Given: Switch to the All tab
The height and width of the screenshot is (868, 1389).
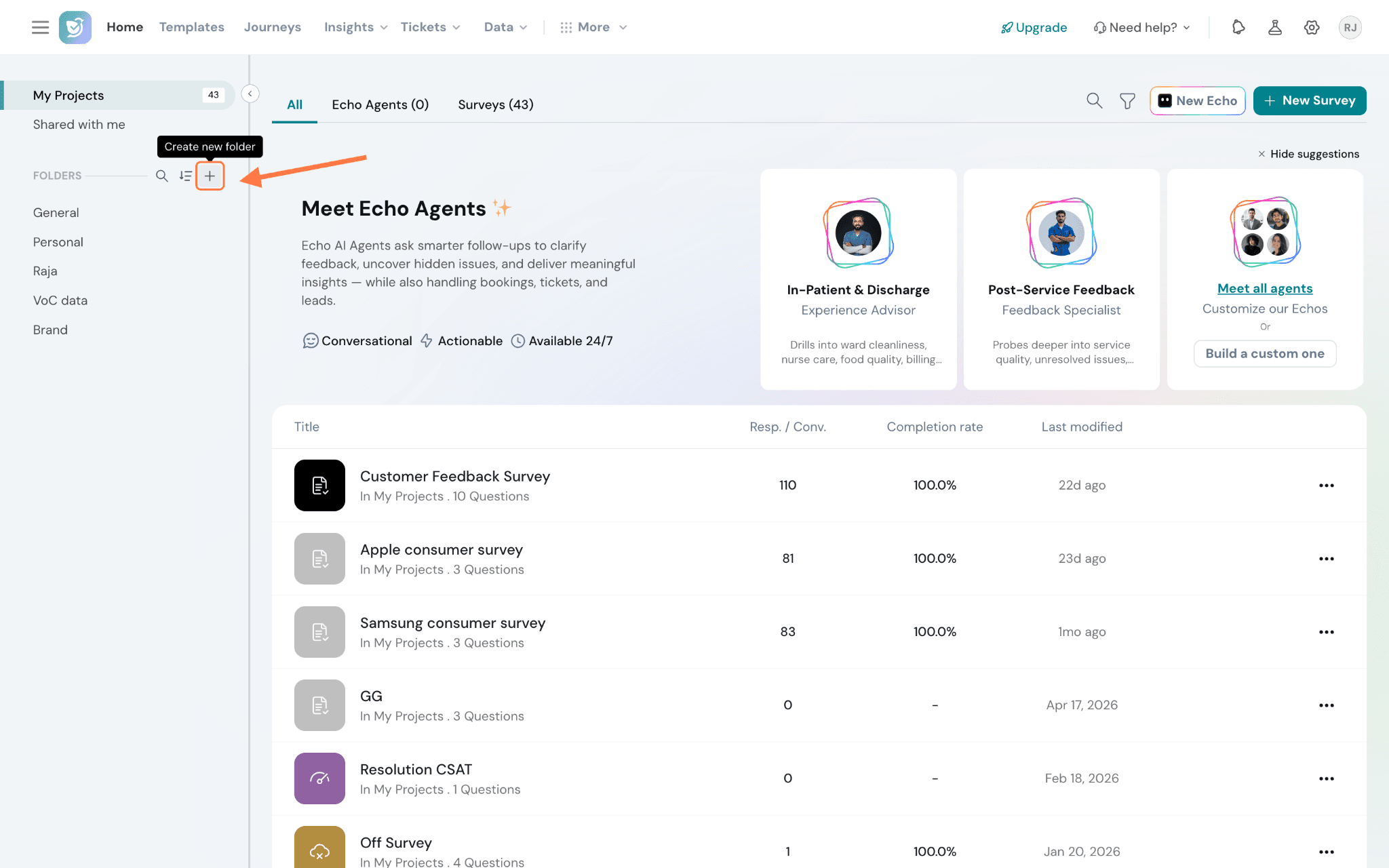Looking at the screenshot, I should click(x=294, y=104).
